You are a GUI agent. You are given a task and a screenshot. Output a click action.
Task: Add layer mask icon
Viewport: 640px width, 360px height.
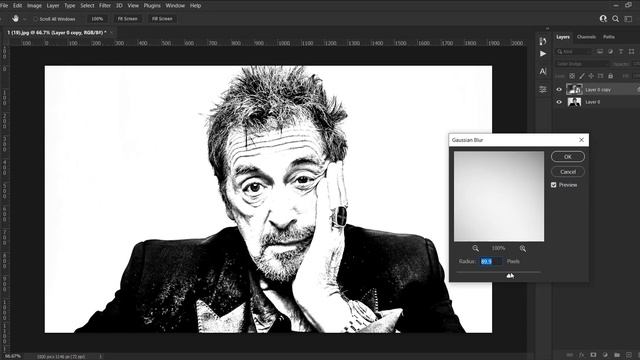coord(593,355)
